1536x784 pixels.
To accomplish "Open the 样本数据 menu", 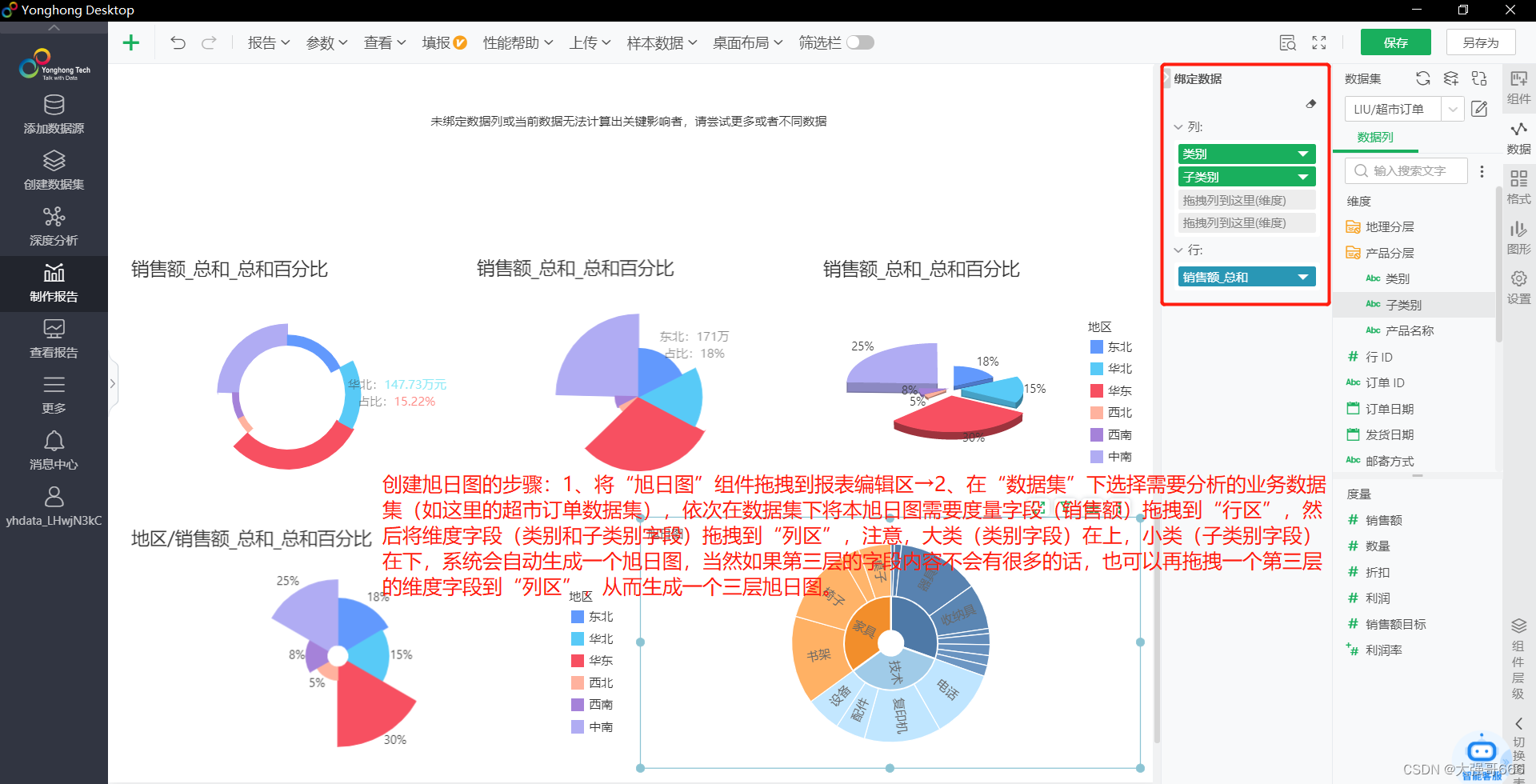I will [662, 43].
